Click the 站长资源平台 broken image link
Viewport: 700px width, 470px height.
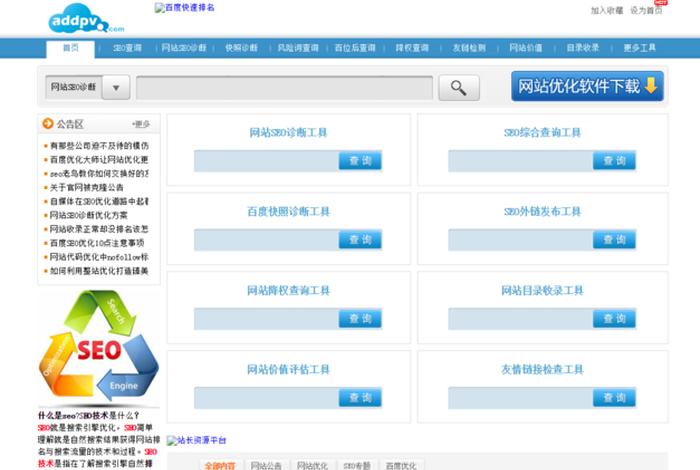[196, 440]
